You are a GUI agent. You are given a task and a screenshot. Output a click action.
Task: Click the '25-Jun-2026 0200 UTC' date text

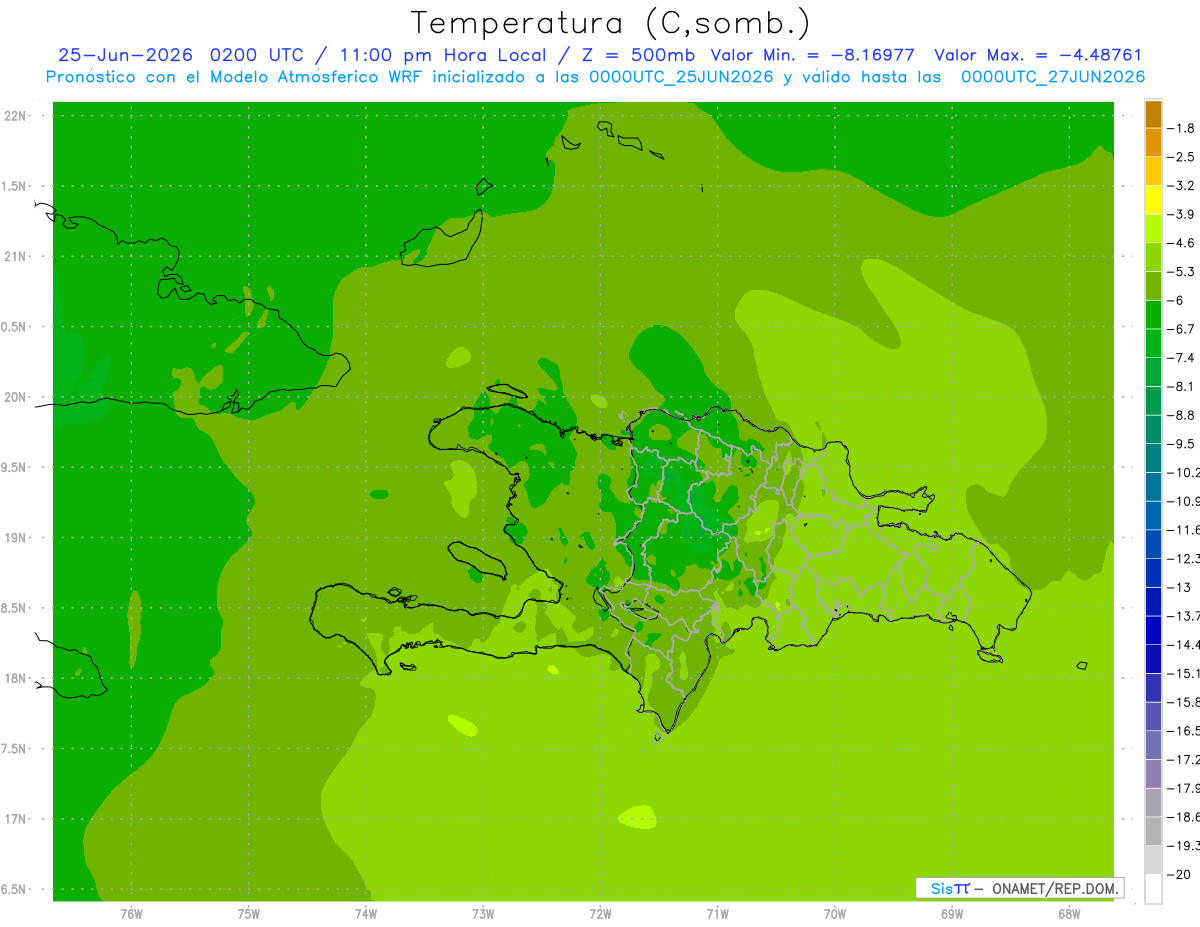tap(179, 55)
